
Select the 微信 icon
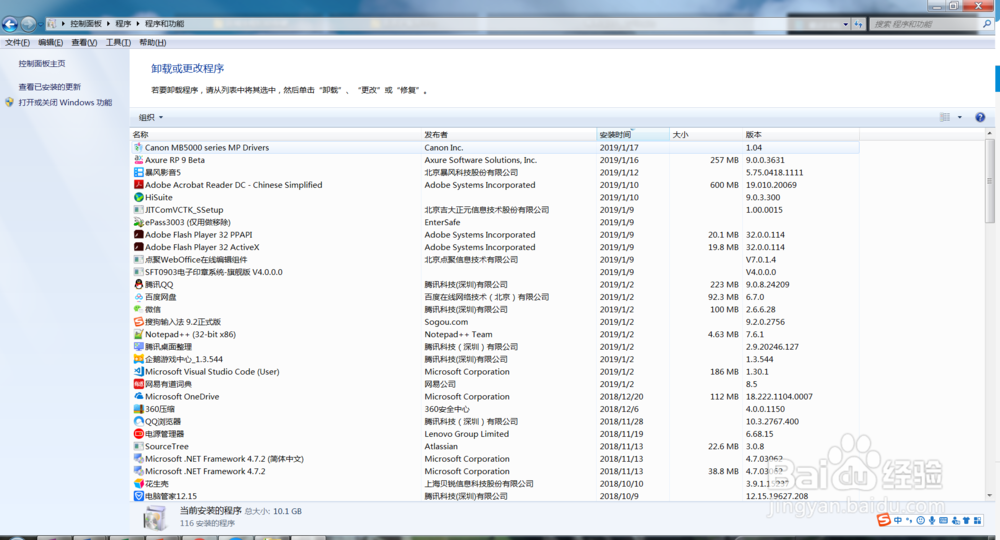pyautogui.click(x=138, y=309)
